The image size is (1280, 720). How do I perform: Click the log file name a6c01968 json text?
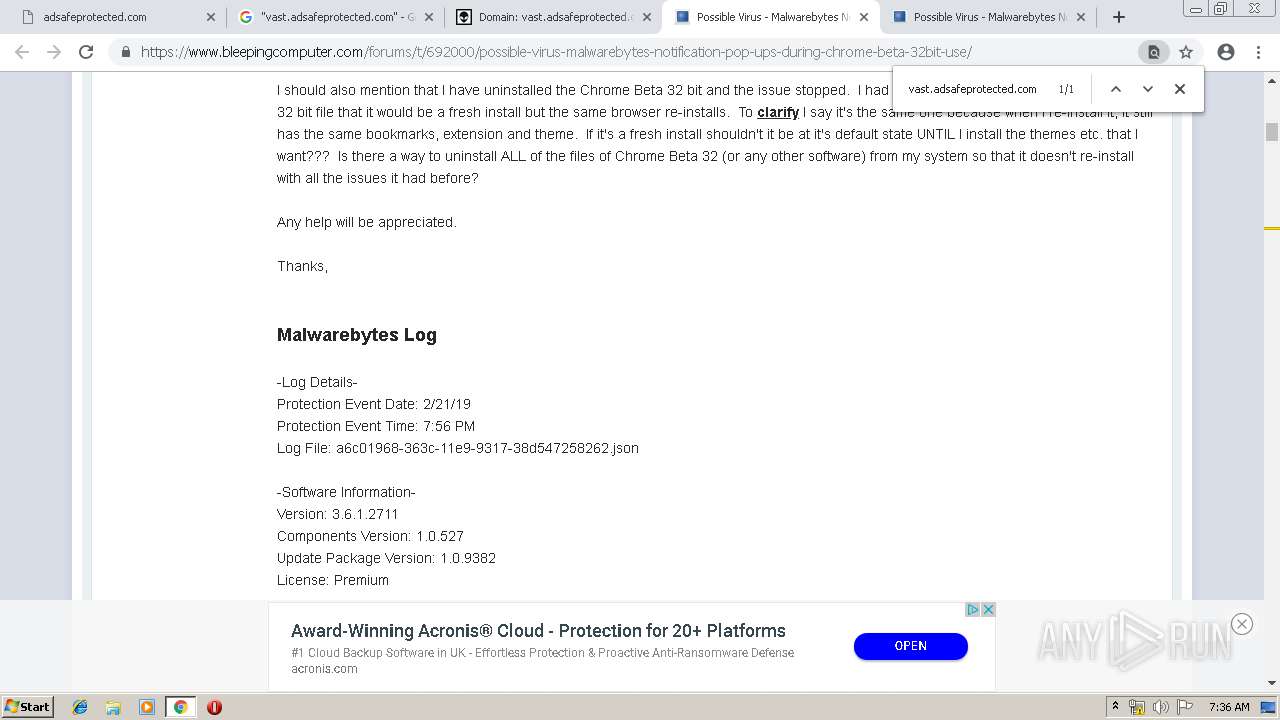pos(487,448)
